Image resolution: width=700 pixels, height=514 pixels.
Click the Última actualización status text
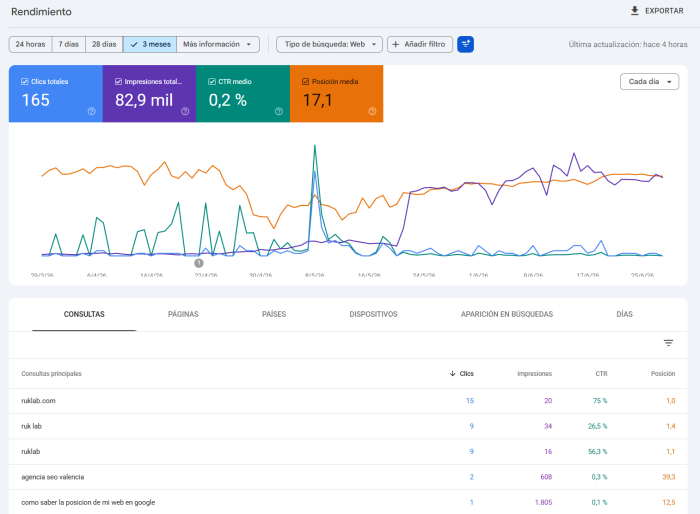pyautogui.click(x=628, y=44)
